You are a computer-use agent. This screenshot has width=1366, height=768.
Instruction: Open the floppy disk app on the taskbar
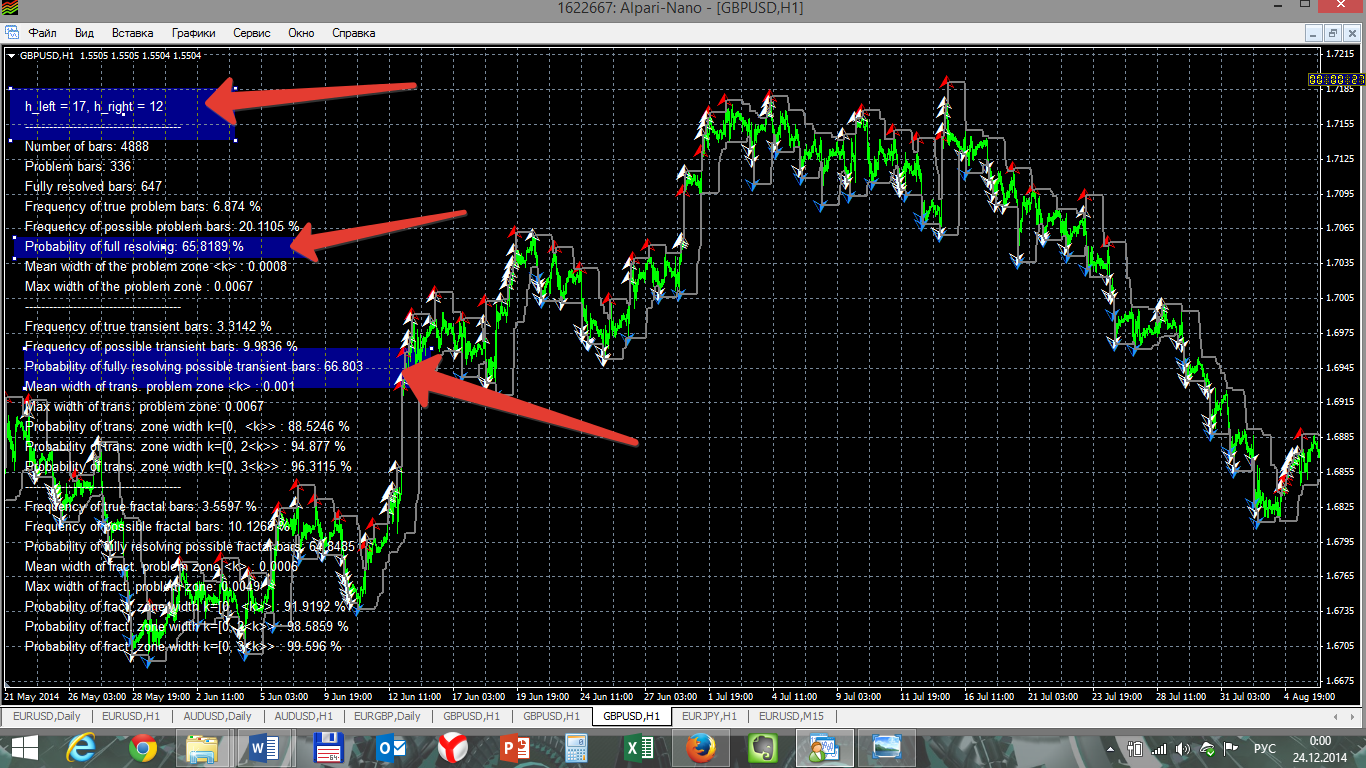point(330,748)
